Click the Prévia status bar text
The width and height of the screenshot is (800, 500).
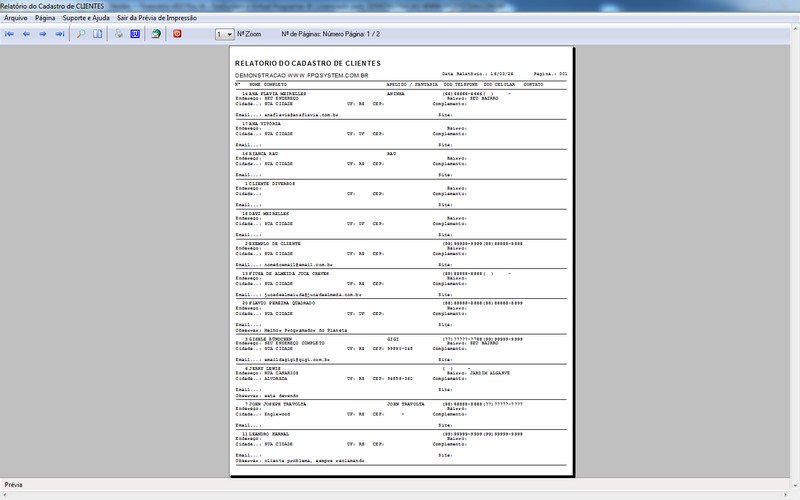click(14, 484)
